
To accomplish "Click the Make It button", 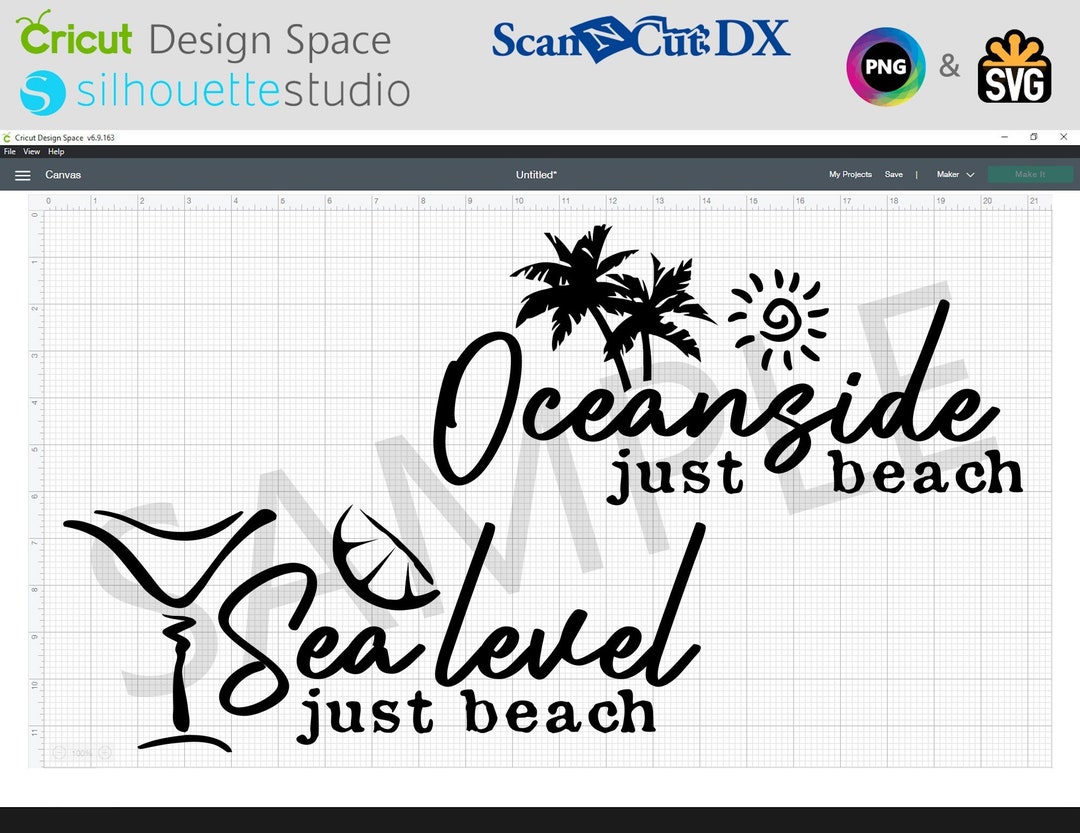I will coord(1029,174).
